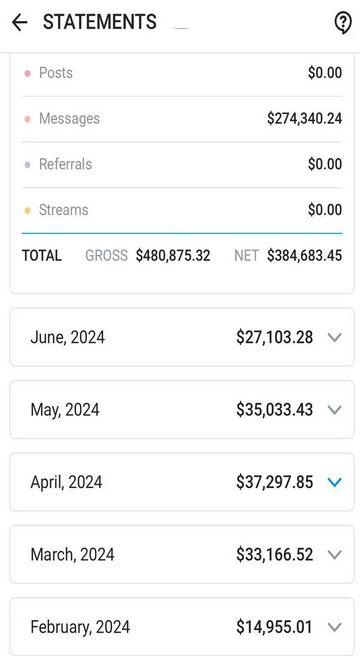360x656 pixels.
Task: Click the orange Messages dot indicator
Action: (27, 119)
